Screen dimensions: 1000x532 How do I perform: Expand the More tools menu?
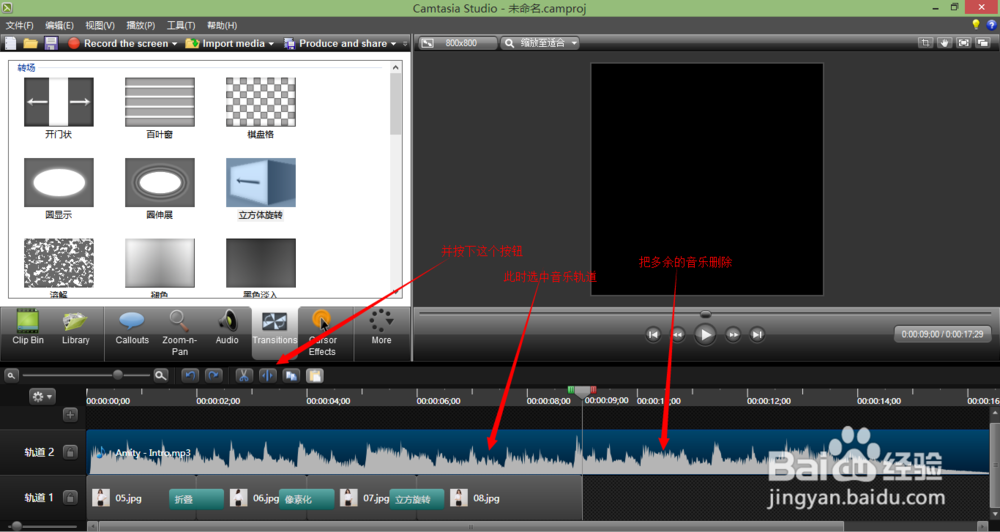pos(381,328)
